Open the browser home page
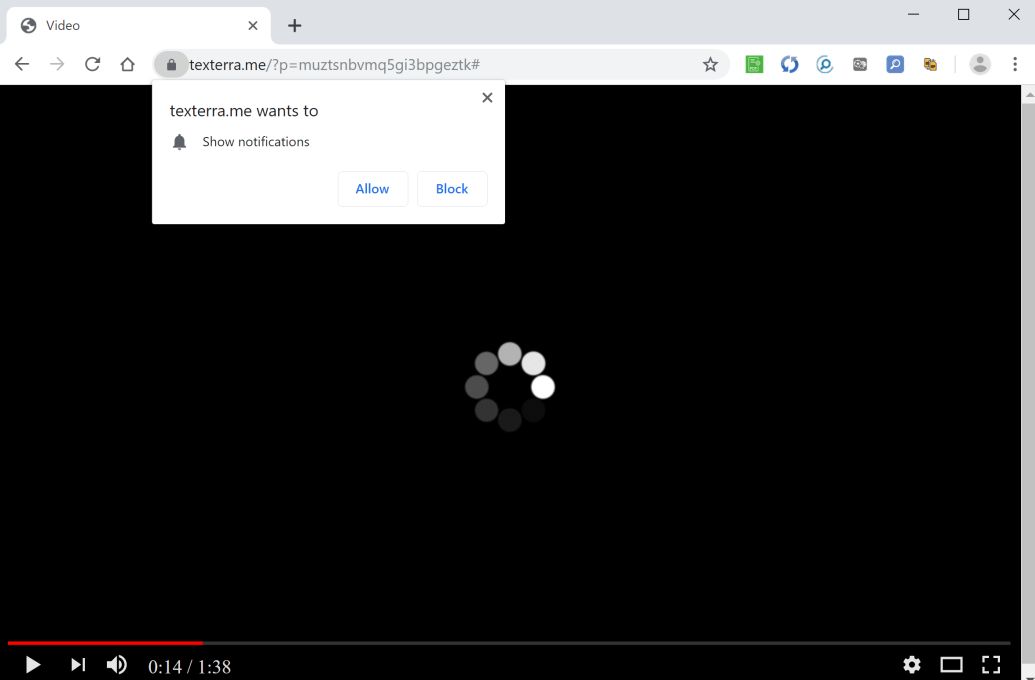The width and height of the screenshot is (1035, 680). tap(127, 64)
